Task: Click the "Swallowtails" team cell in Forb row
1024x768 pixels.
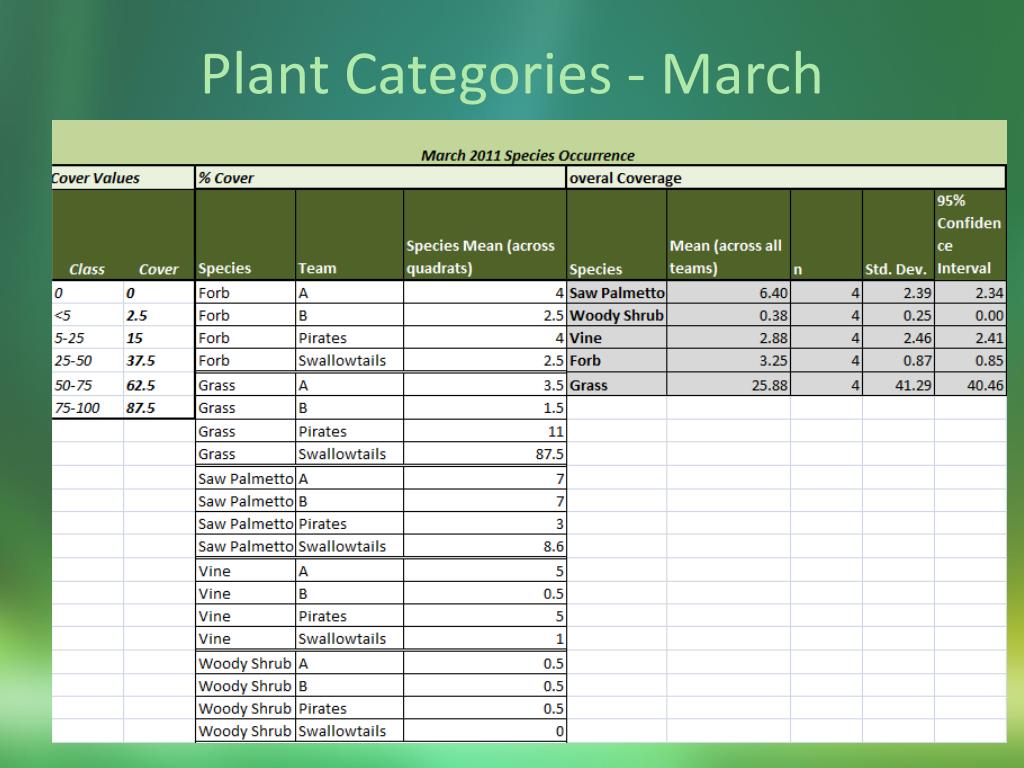Action: pos(342,360)
